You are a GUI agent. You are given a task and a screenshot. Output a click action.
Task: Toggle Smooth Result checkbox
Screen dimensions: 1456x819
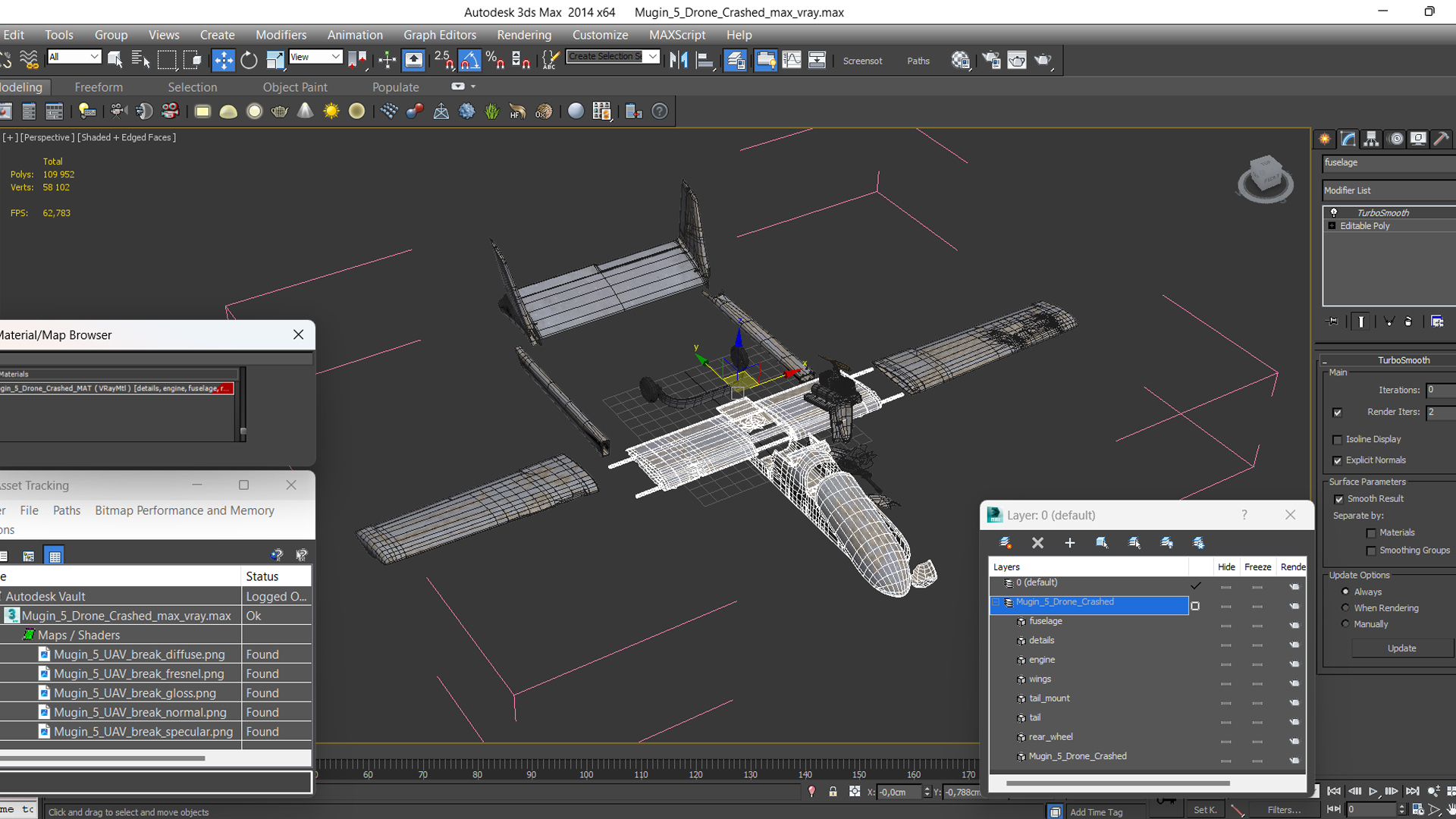pos(1338,499)
